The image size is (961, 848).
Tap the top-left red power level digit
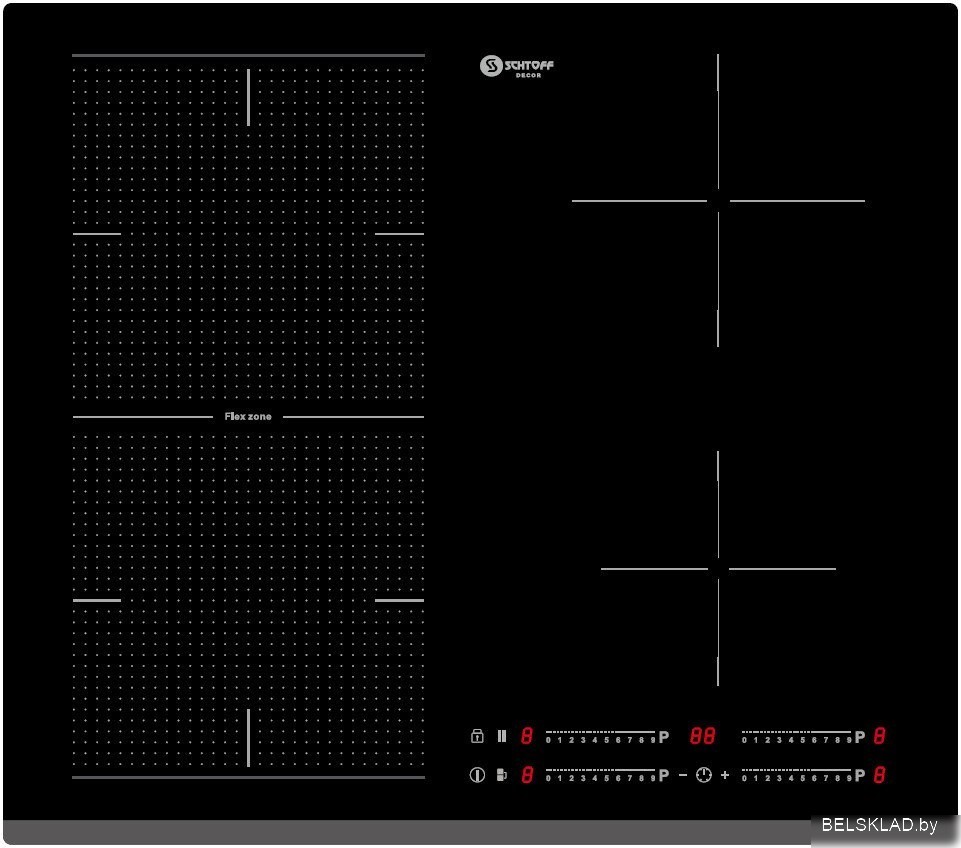point(527,736)
